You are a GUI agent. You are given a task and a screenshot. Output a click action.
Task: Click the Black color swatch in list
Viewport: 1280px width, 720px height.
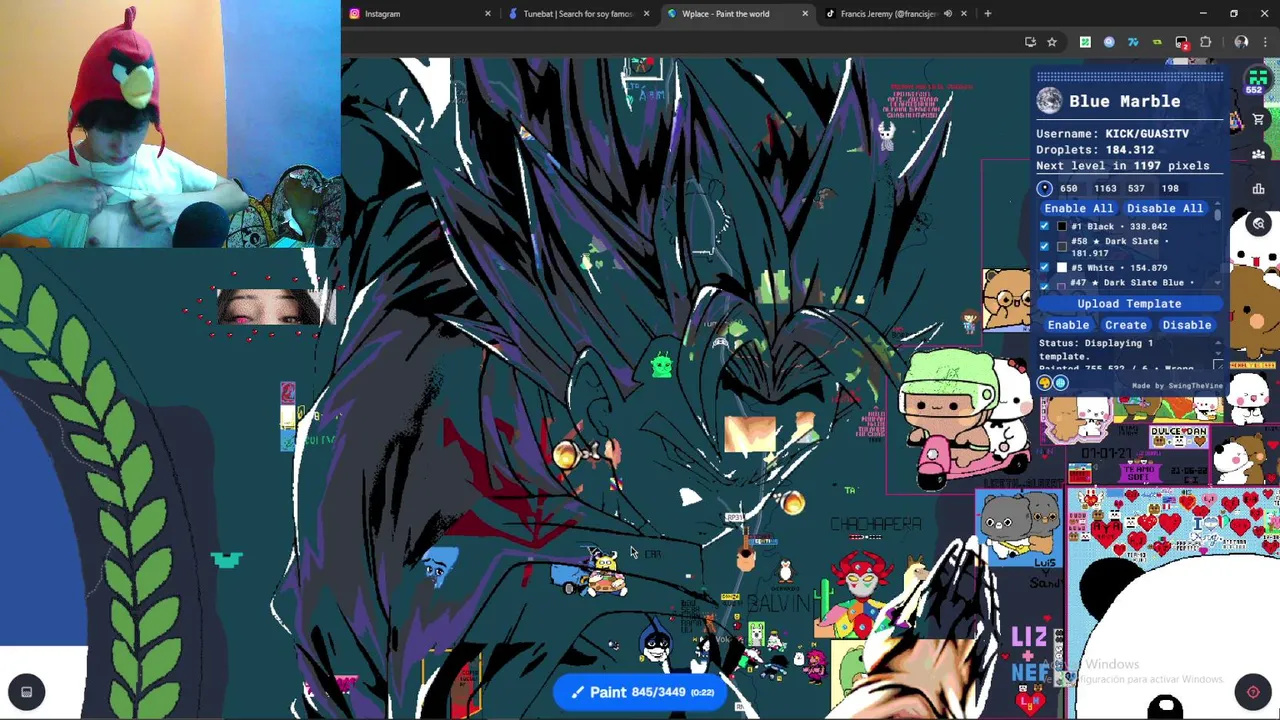pyautogui.click(x=1062, y=226)
